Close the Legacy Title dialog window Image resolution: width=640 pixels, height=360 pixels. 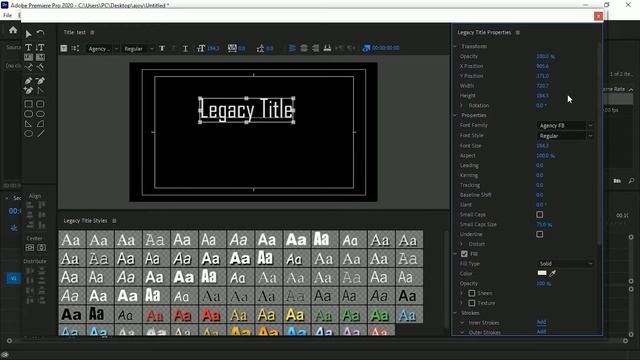pos(598,16)
